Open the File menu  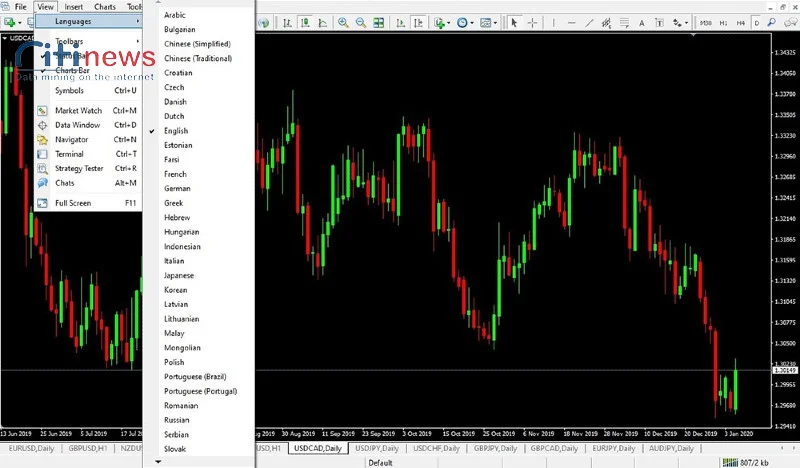[20, 7]
